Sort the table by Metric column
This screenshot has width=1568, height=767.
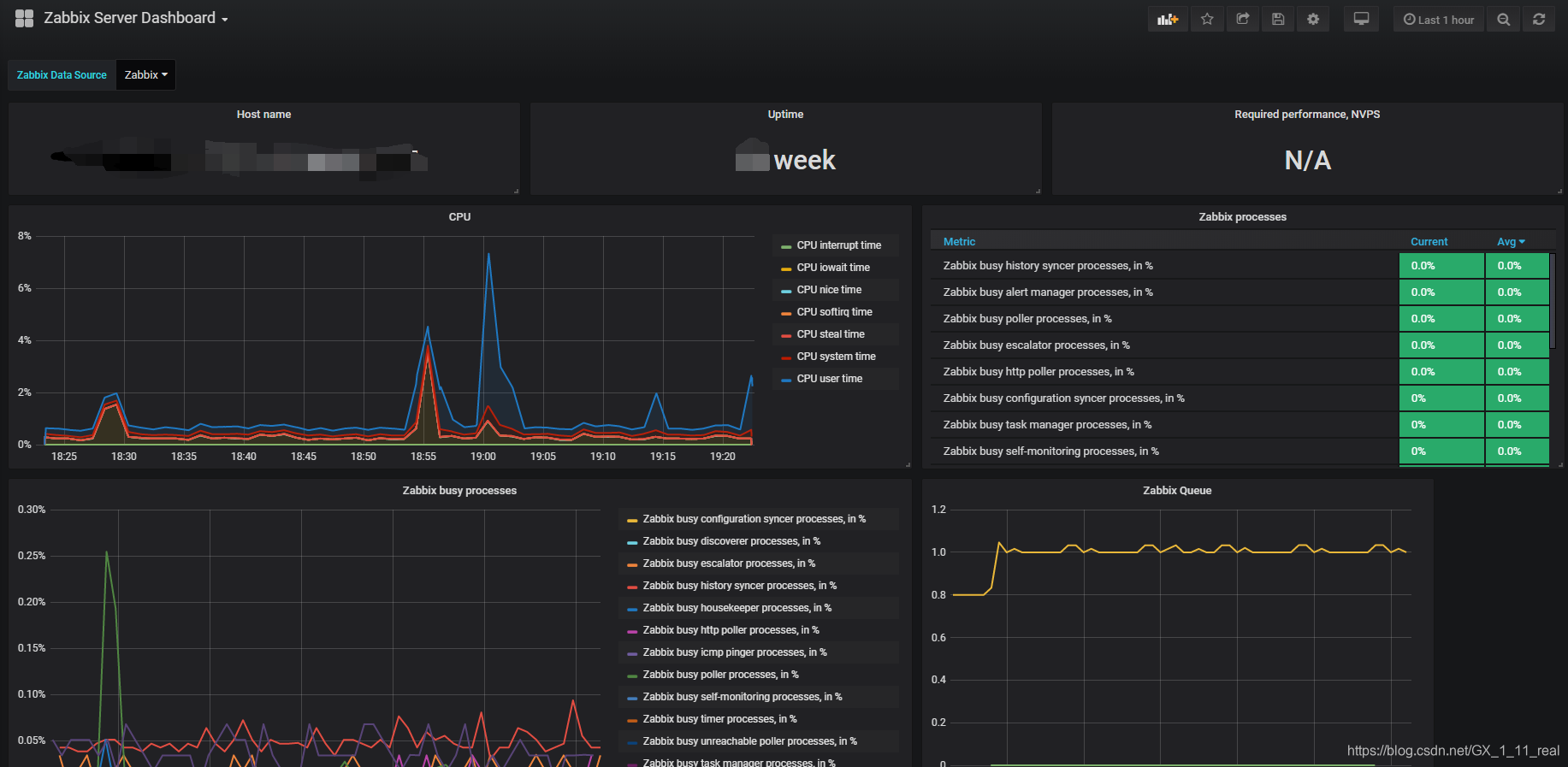(x=959, y=242)
